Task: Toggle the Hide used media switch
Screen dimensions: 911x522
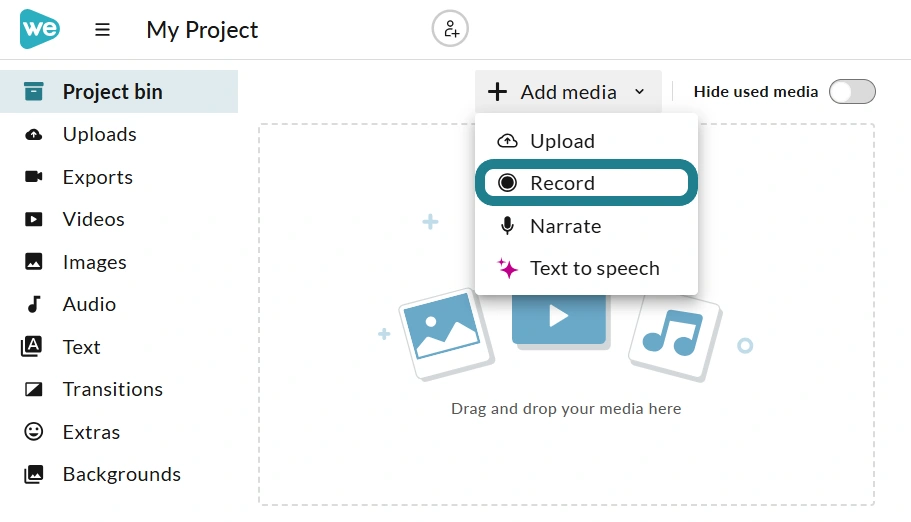Action: pyautogui.click(x=852, y=92)
